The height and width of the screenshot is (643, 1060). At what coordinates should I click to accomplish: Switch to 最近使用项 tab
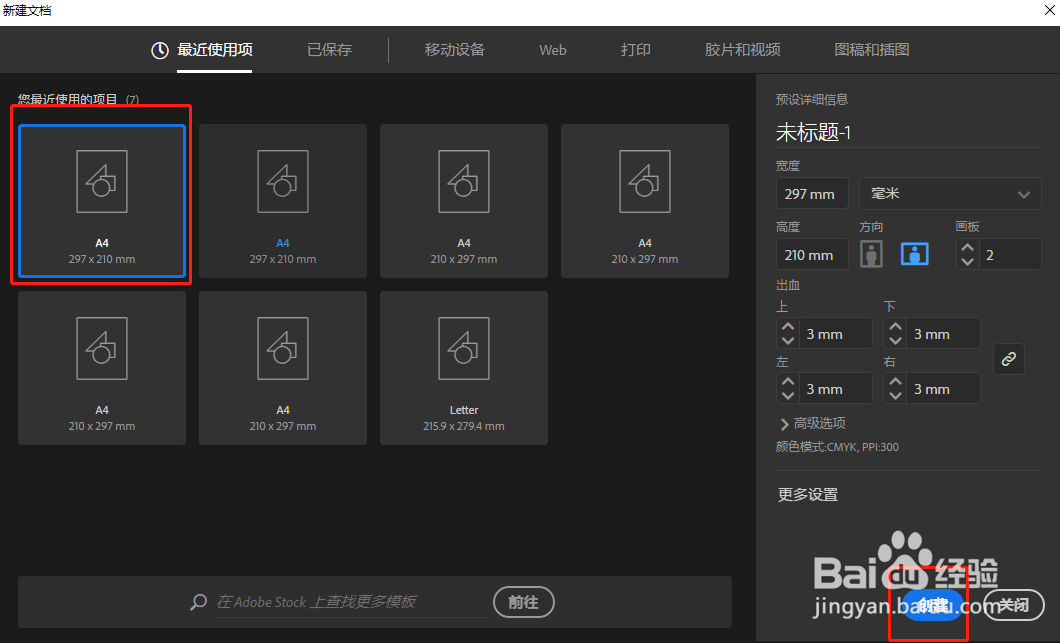pyautogui.click(x=214, y=50)
